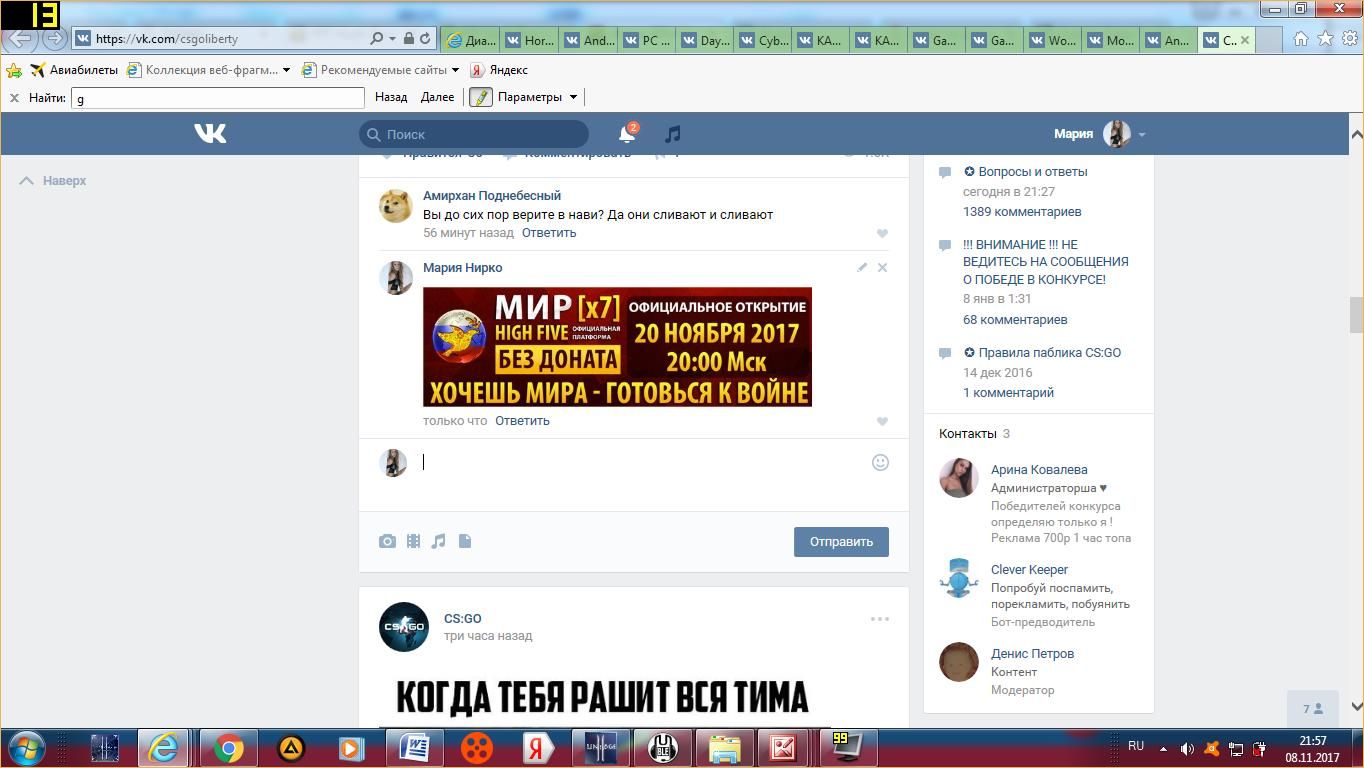Expand Рекомендуемые сайты dropdown arrow
Image resolution: width=1364 pixels, height=768 pixels.
click(455, 70)
